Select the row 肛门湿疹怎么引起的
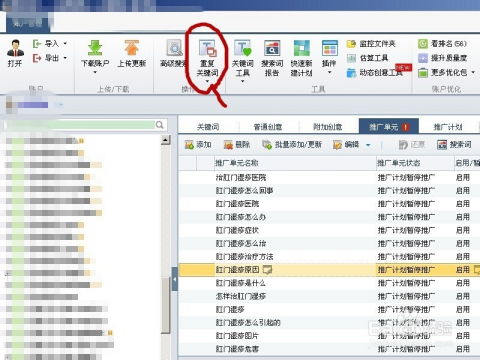This screenshot has width=480, height=360. (x=329, y=323)
